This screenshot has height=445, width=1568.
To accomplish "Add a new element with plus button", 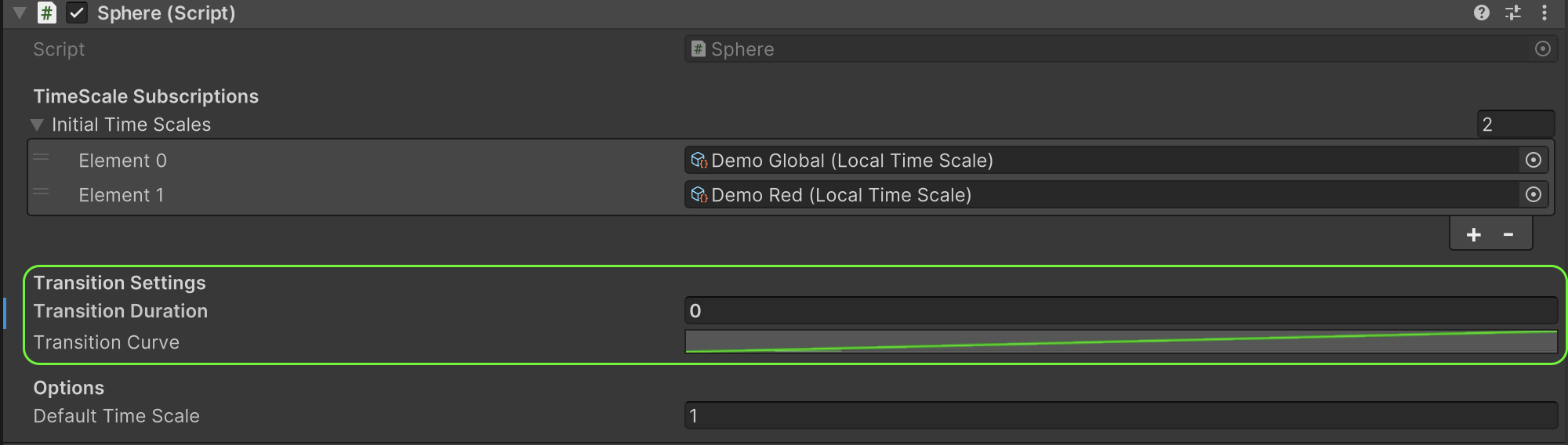I will (1473, 235).
